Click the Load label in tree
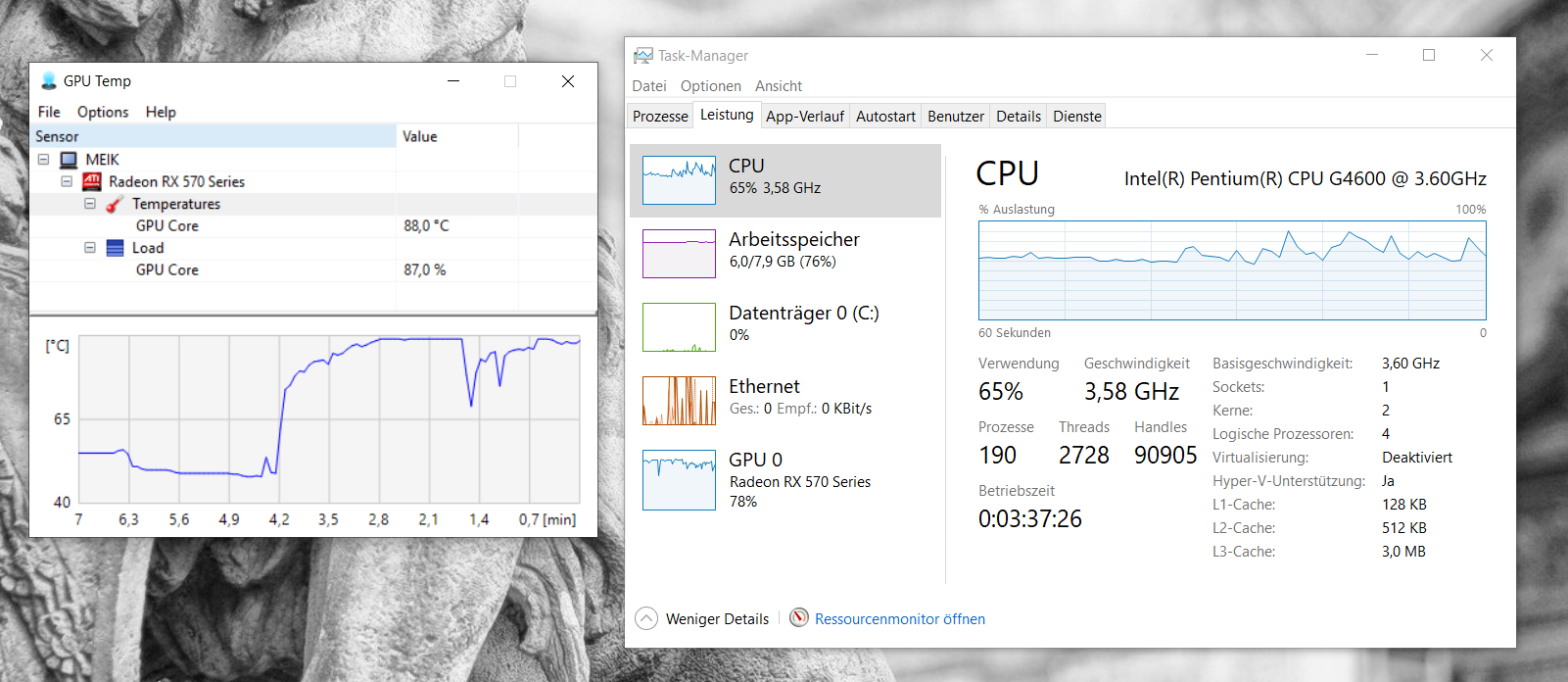The width and height of the screenshot is (1568, 682). 148,248
